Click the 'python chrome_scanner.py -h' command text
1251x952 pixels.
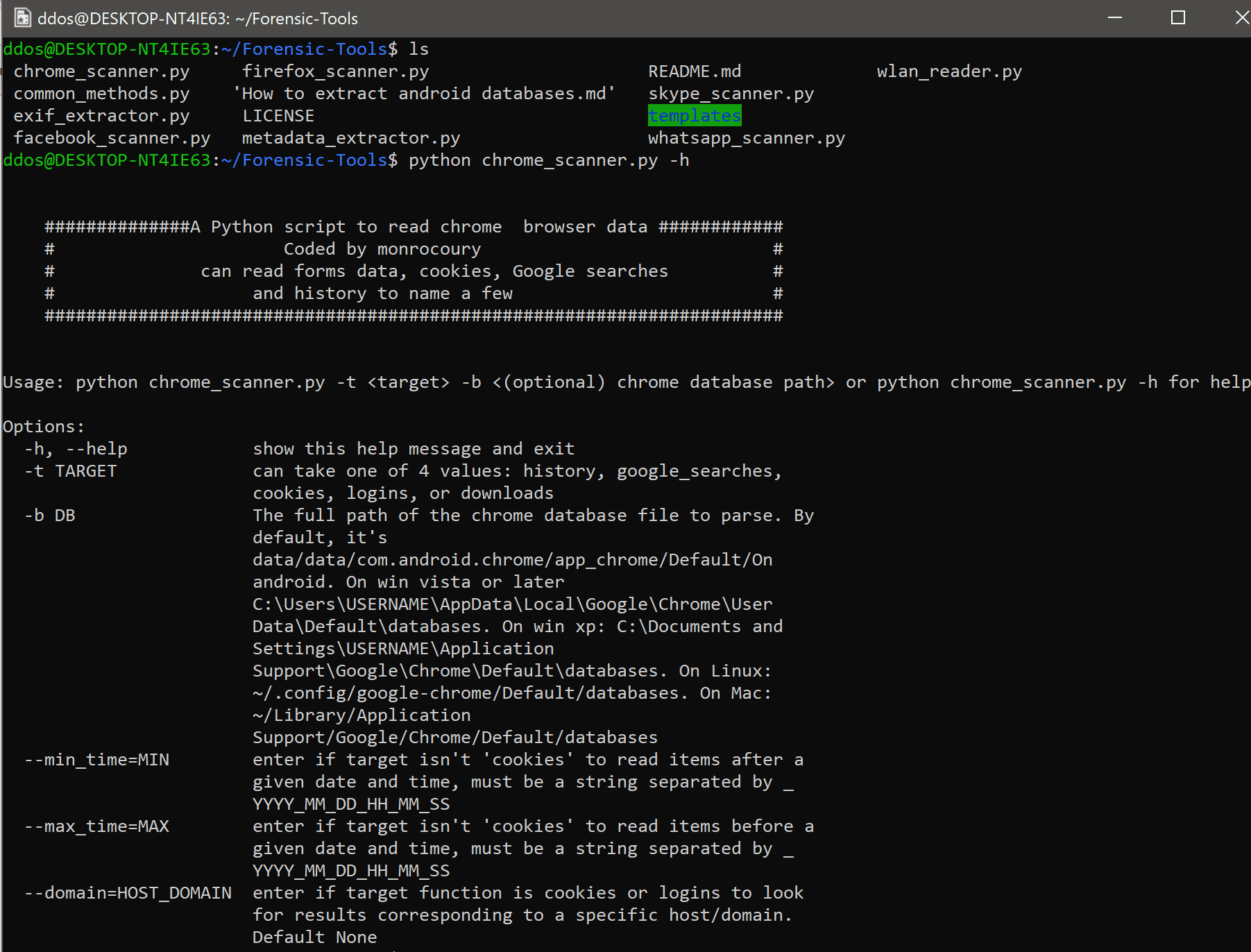tap(549, 160)
